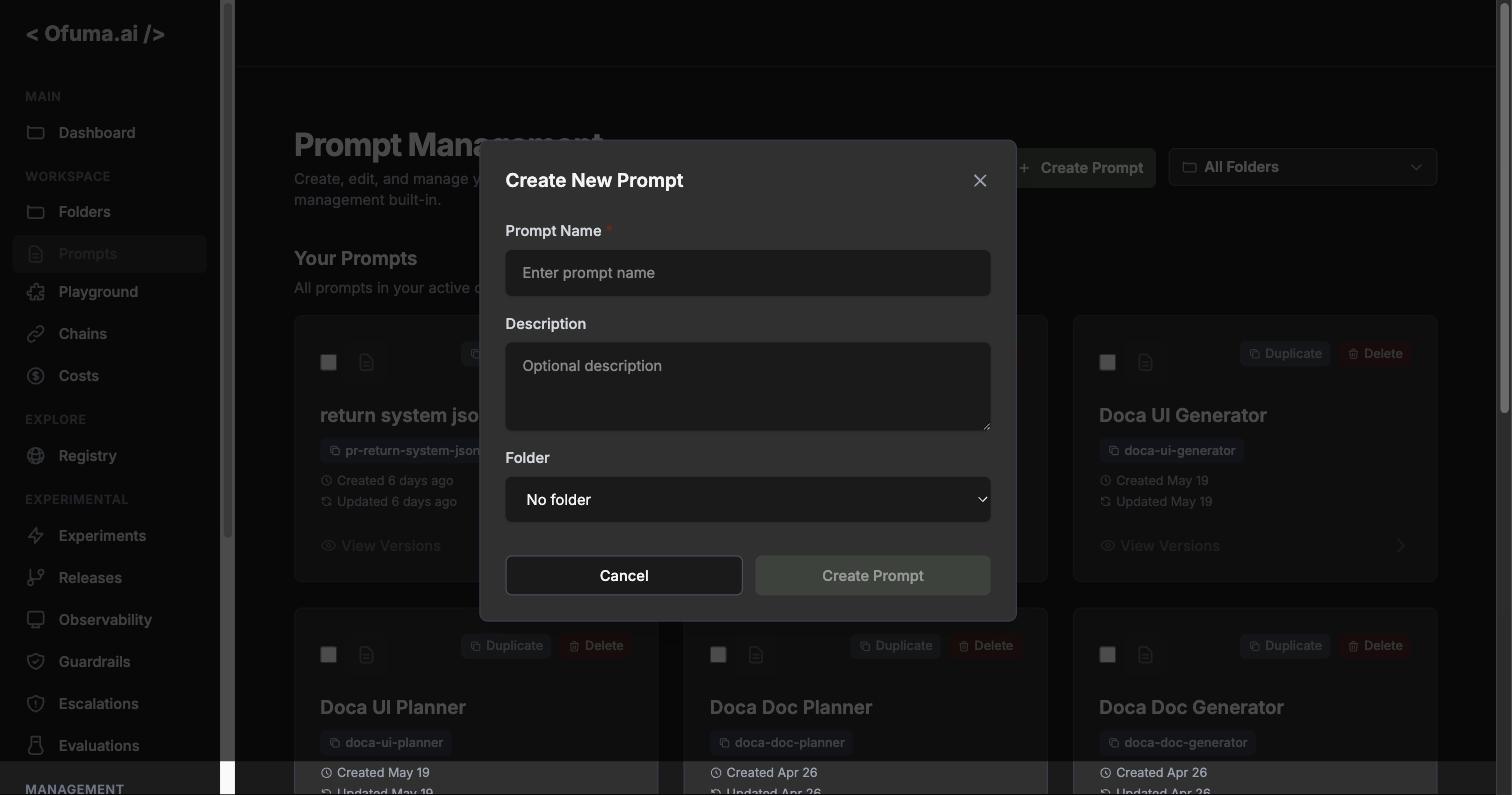Check the Doca Doc Generator checkbox

pos(1107,654)
